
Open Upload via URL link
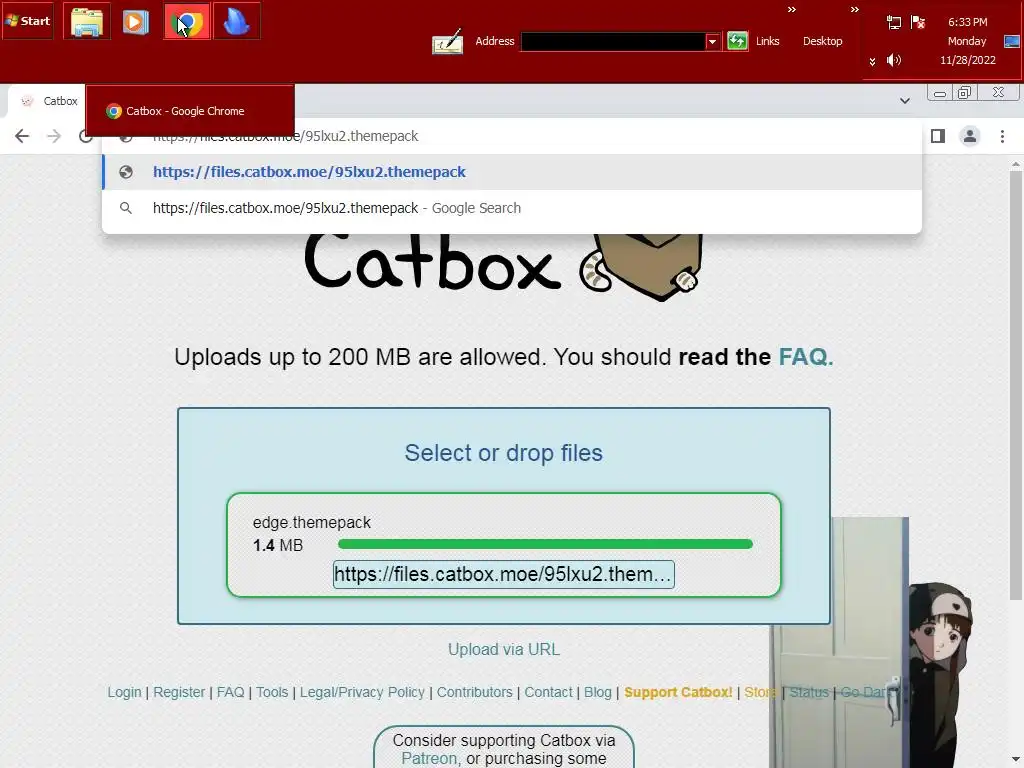pyautogui.click(x=504, y=649)
